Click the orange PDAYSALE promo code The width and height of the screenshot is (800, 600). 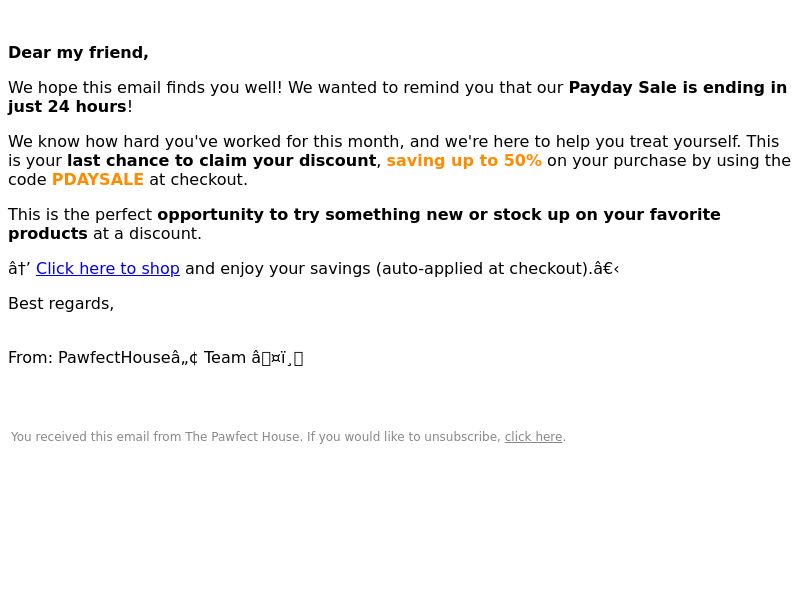coord(97,180)
